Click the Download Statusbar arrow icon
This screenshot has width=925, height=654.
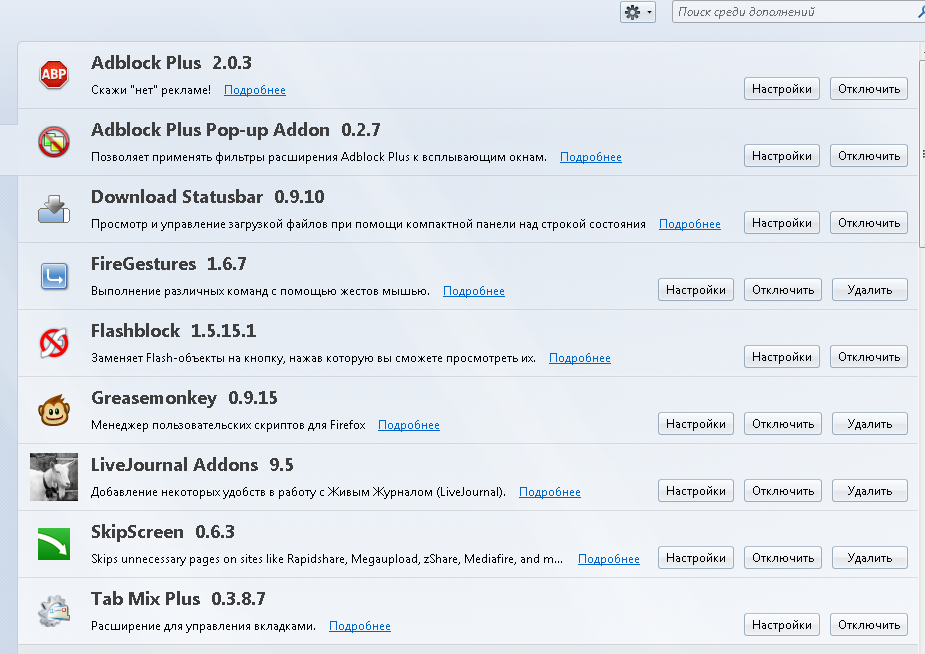pyautogui.click(x=54, y=209)
